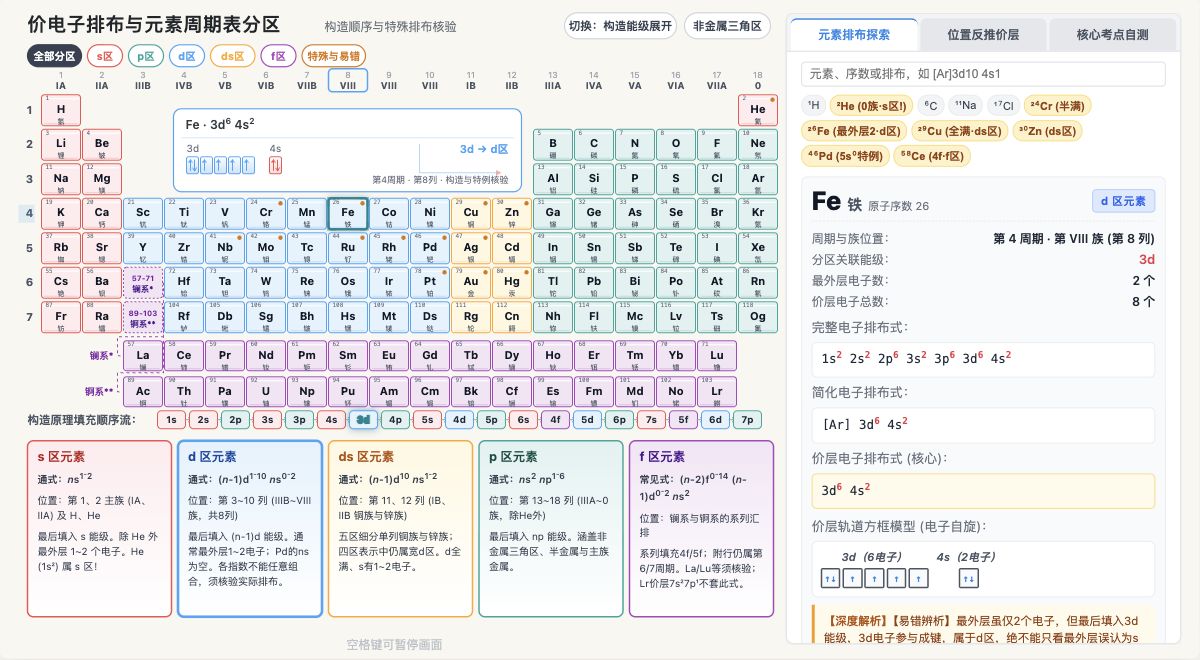Image resolution: width=1200 pixels, height=660 pixels.
Task: Pick the ¹¹Na quick example chip
Action: click(x=965, y=105)
